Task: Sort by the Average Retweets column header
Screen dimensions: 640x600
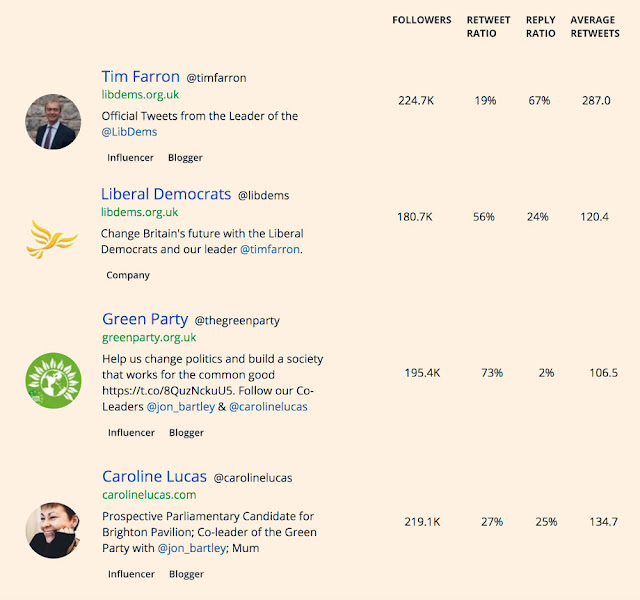Action: tap(597, 26)
